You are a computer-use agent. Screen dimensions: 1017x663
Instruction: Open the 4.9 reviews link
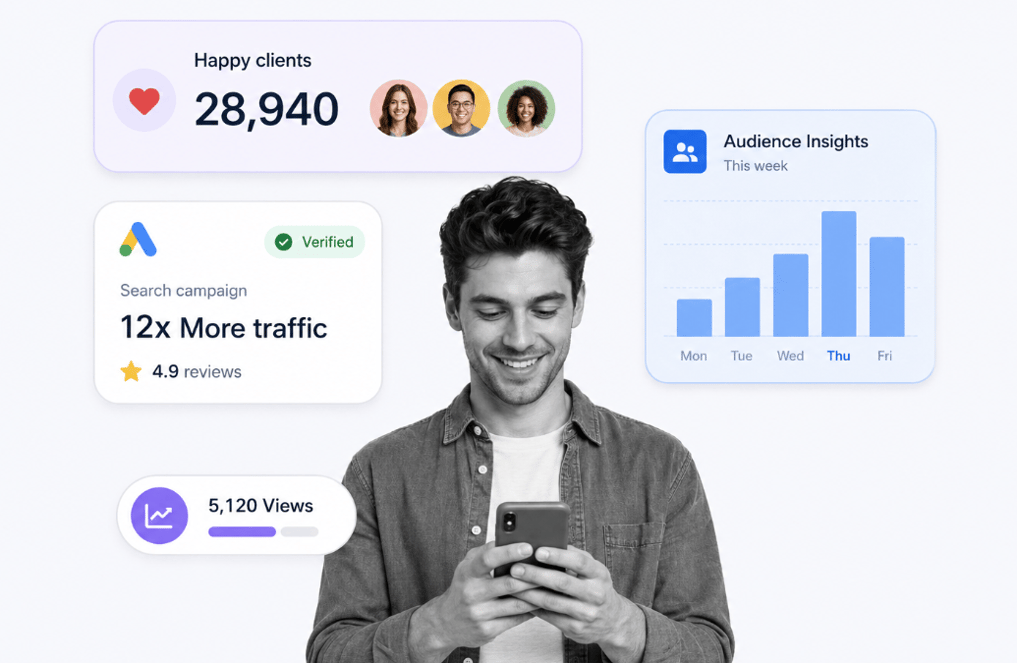(x=197, y=372)
